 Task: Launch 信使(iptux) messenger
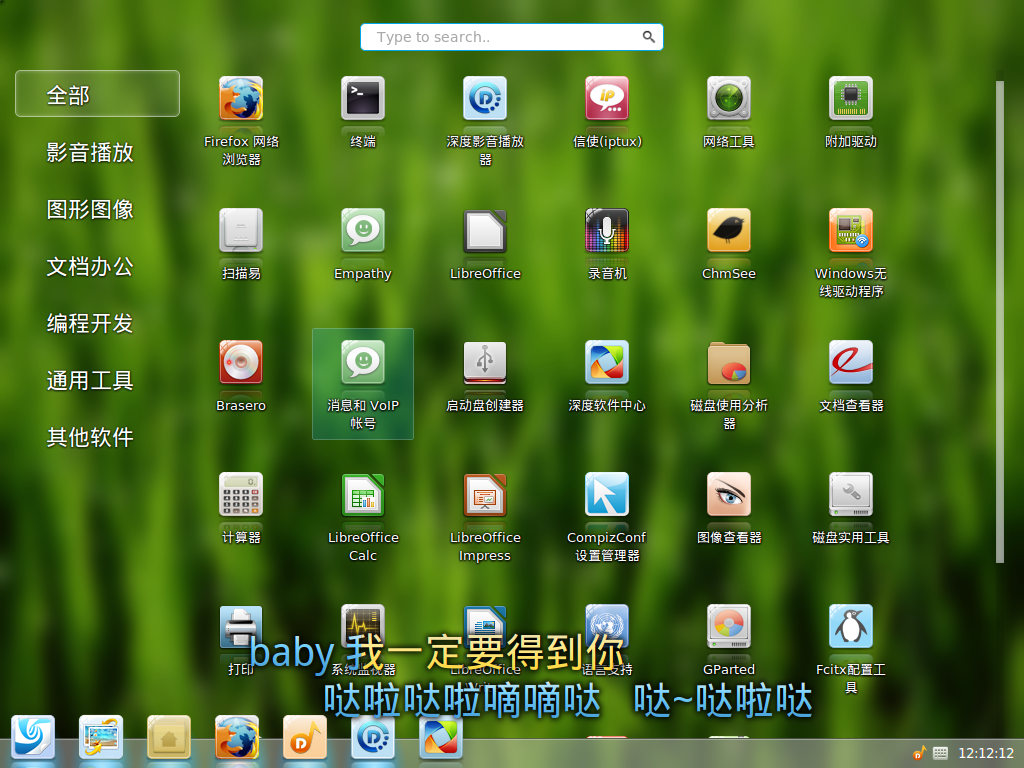(x=607, y=99)
